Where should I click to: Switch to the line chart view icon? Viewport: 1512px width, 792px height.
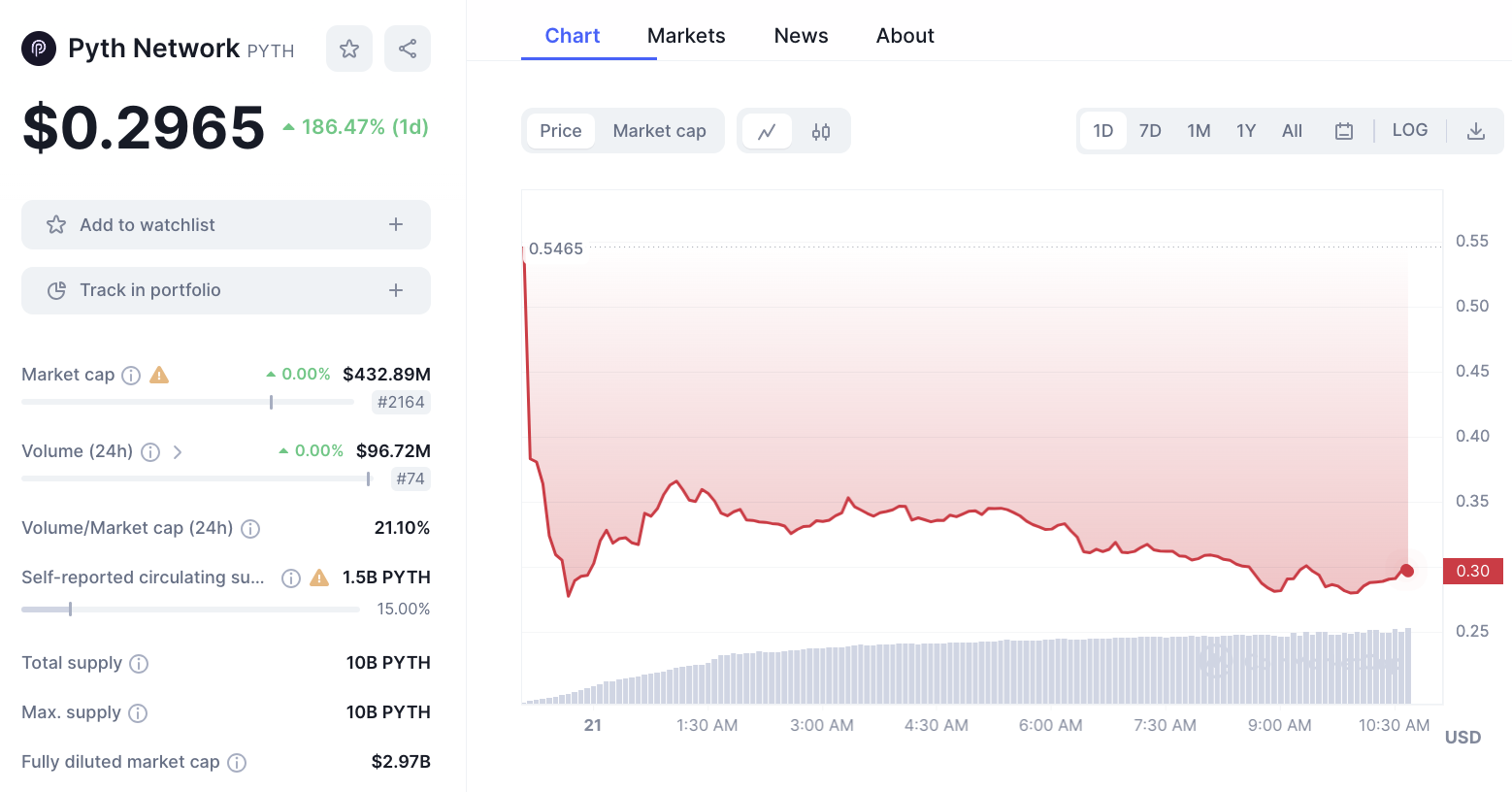767,131
